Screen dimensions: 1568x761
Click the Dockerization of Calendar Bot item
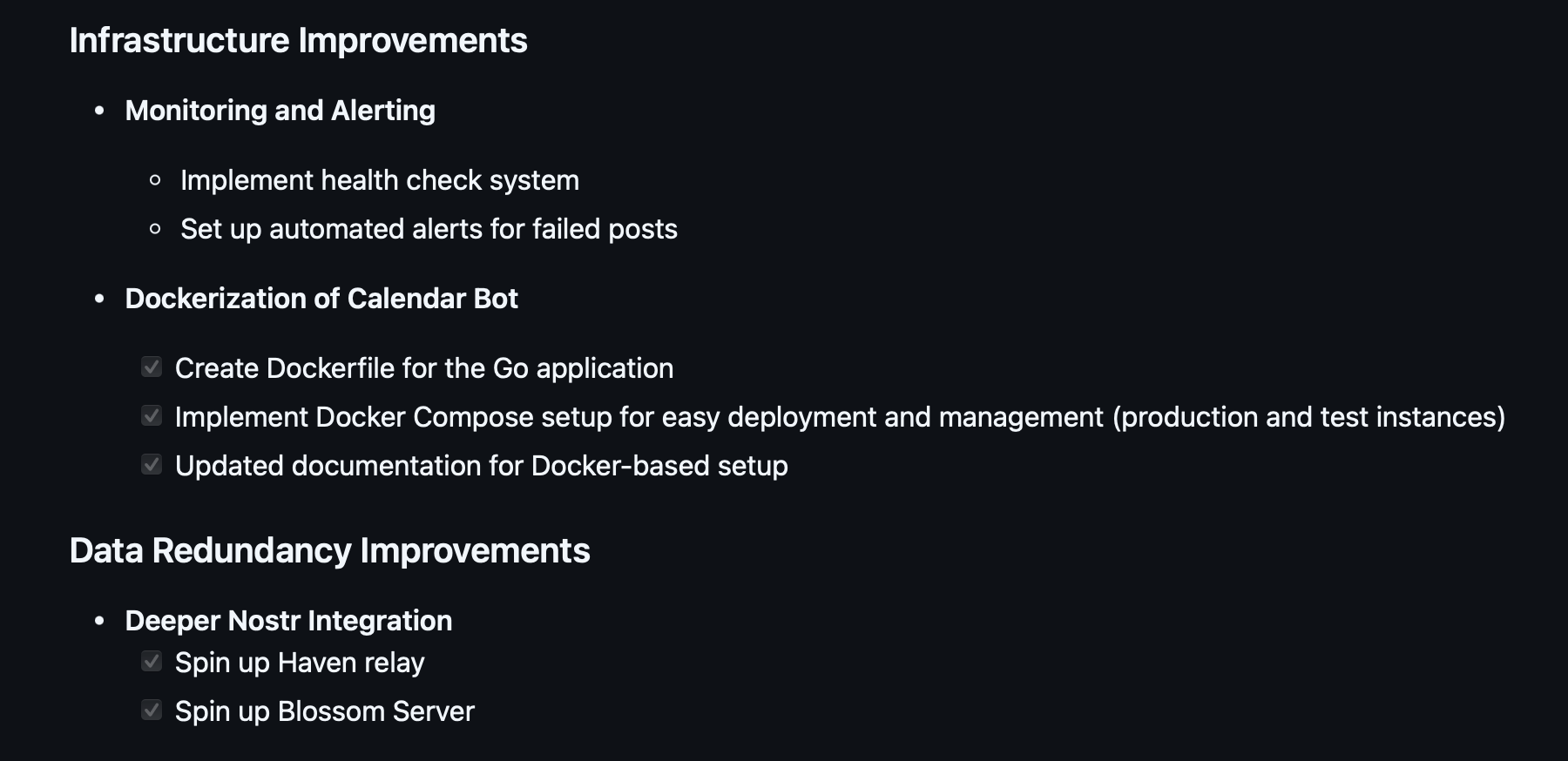tap(321, 299)
